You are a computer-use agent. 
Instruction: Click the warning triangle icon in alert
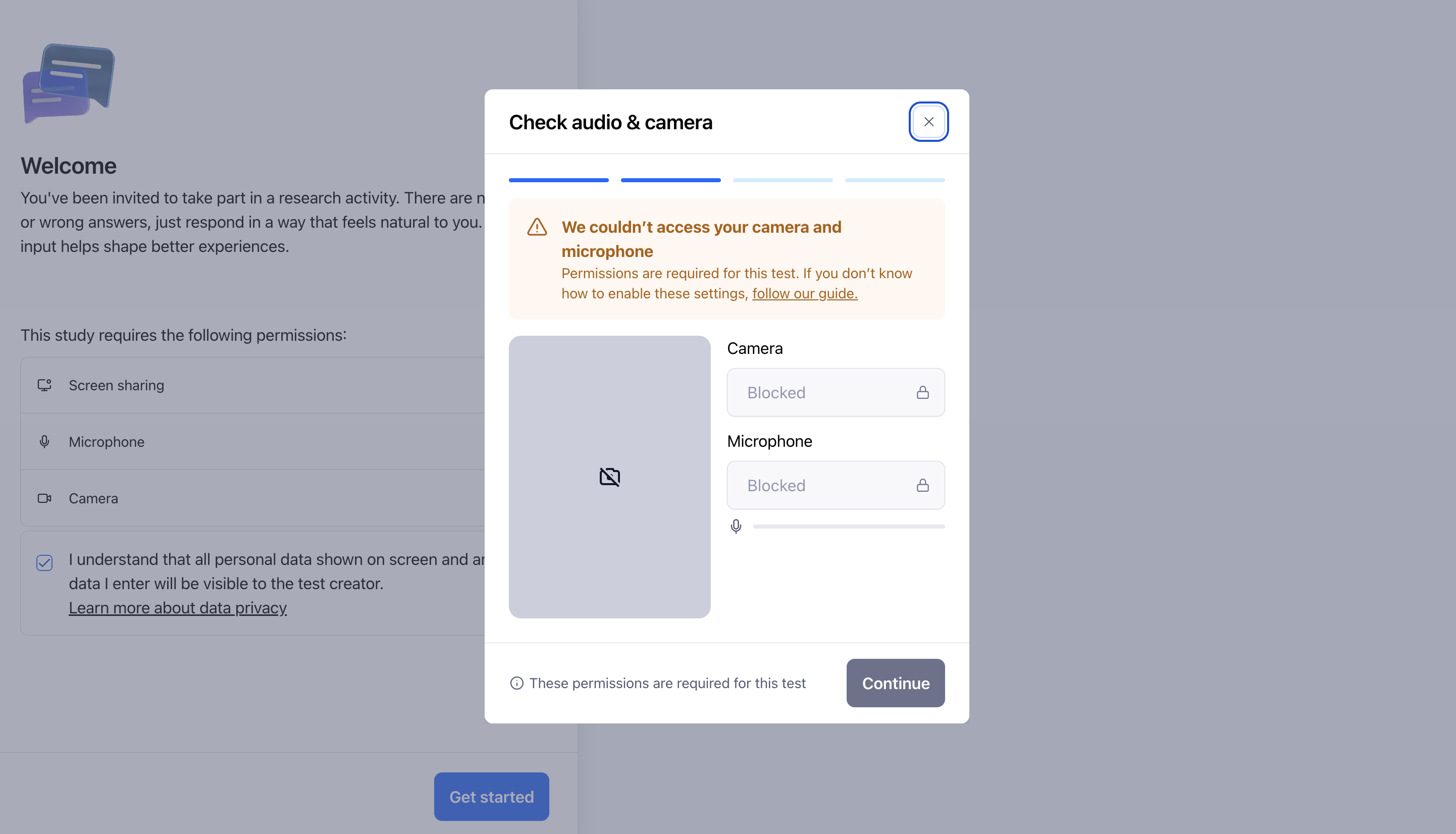coord(537,227)
